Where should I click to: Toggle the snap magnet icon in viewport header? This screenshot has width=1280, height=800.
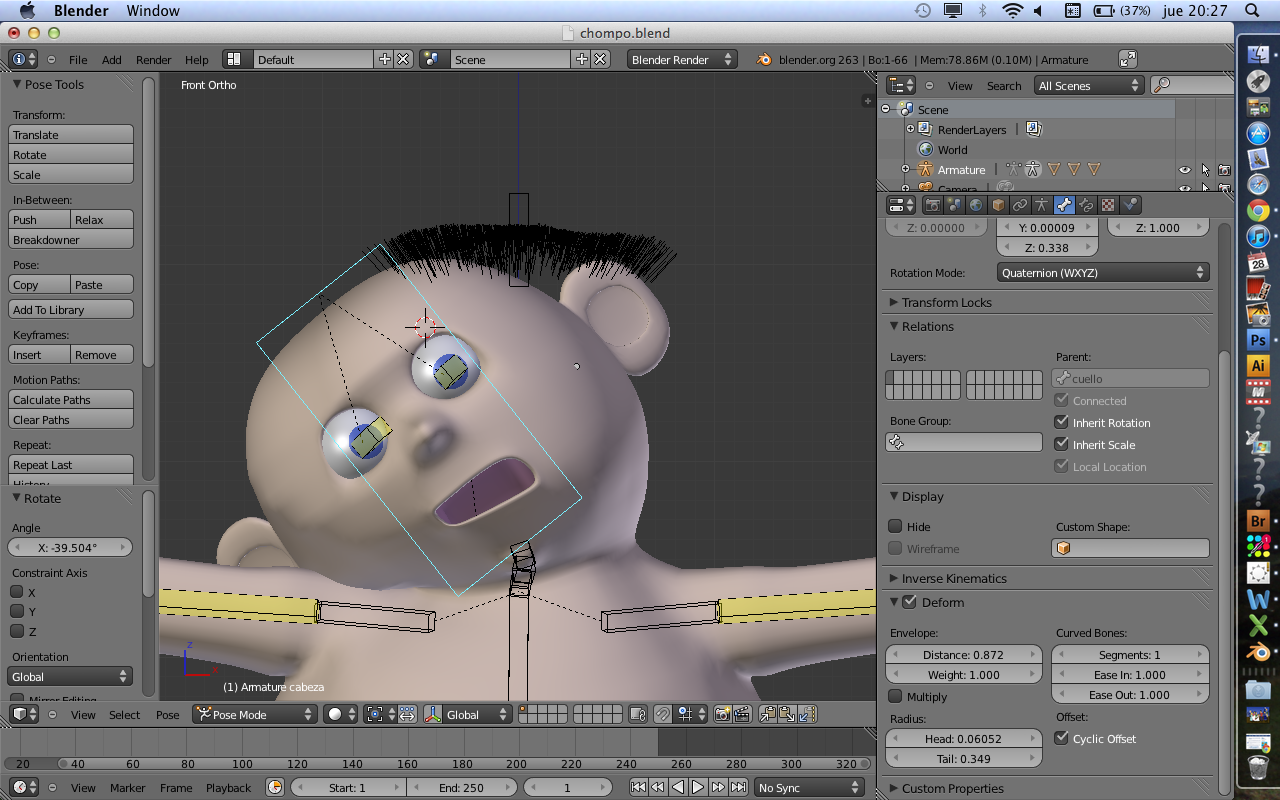pyautogui.click(x=663, y=714)
